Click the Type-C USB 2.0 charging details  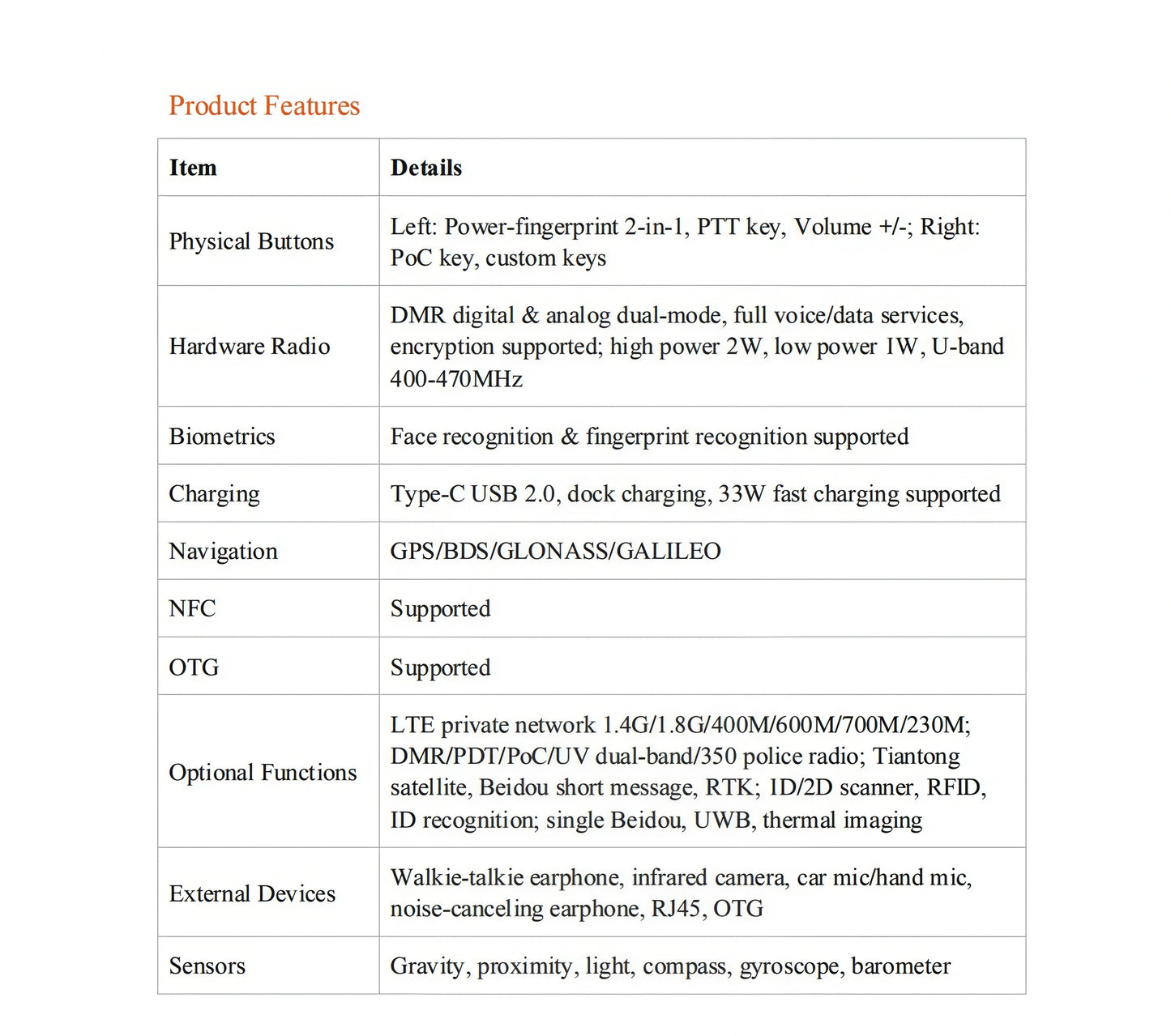coord(695,494)
